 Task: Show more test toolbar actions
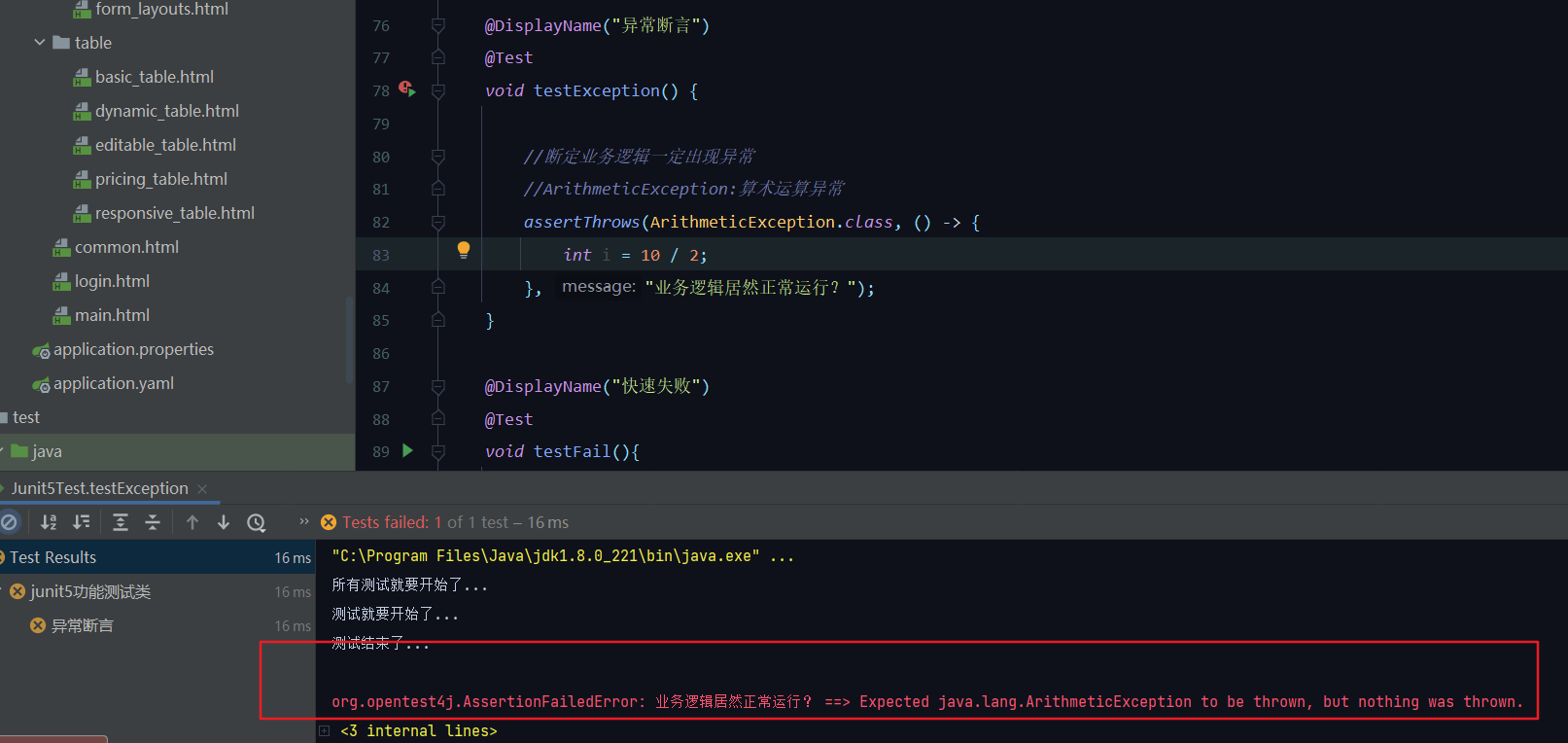click(304, 521)
